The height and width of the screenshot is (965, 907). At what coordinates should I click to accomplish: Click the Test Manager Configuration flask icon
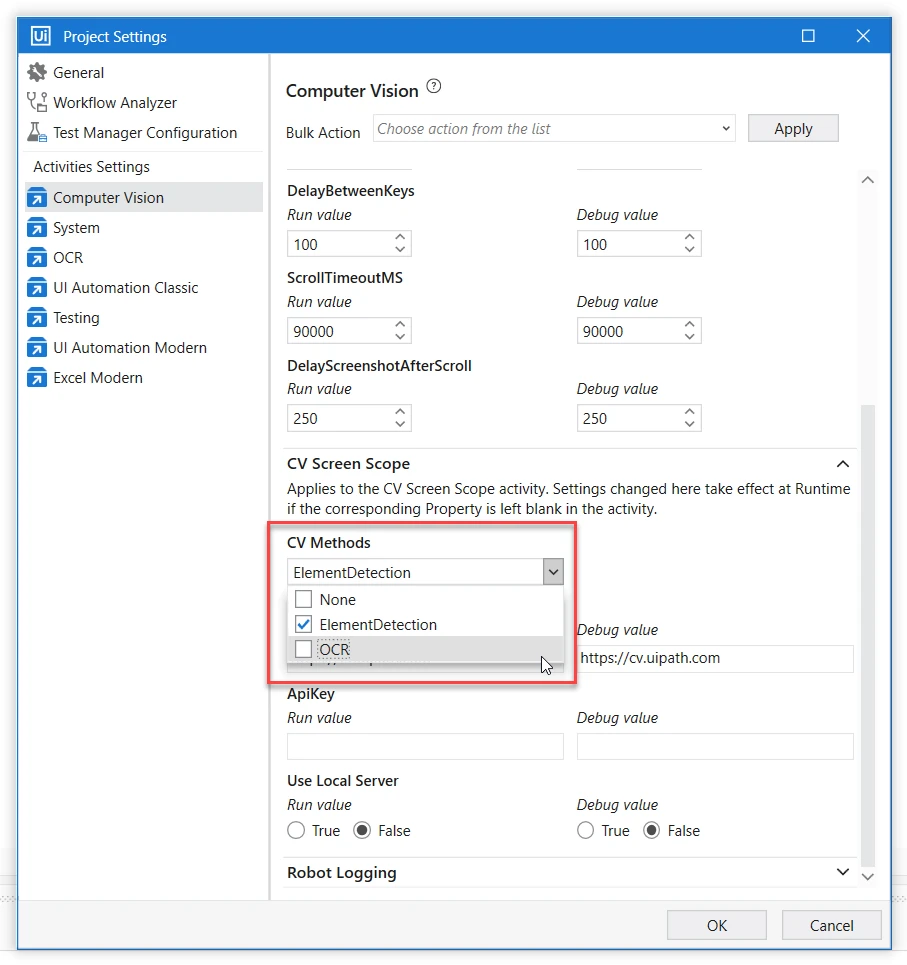point(37,132)
